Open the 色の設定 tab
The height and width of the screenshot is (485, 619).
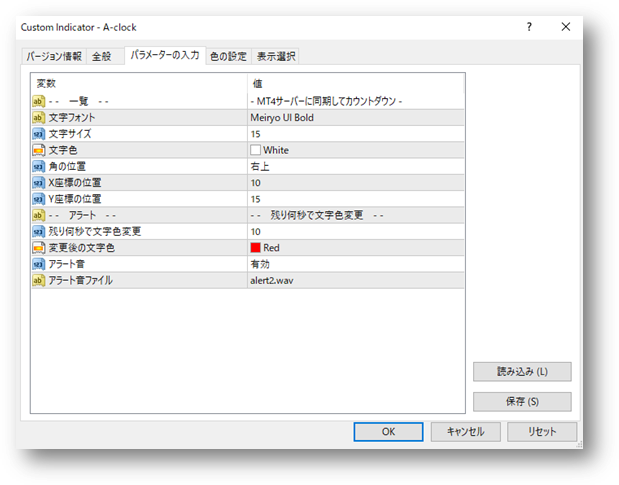tap(228, 56)
